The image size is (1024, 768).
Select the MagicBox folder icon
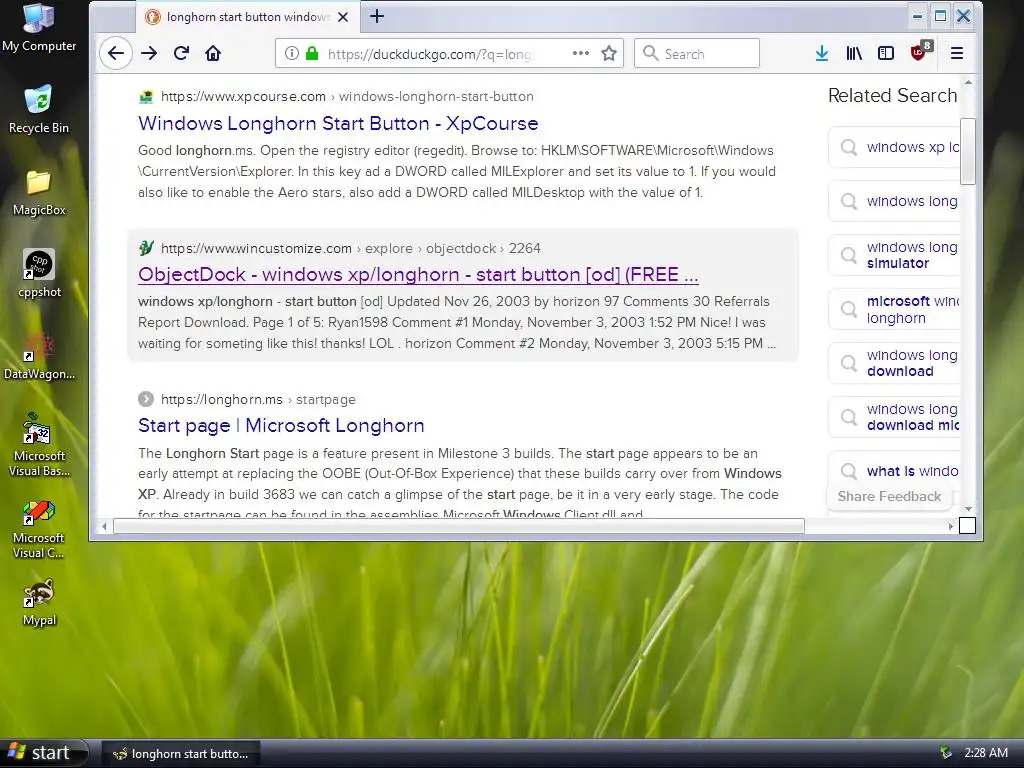point(39,192)
